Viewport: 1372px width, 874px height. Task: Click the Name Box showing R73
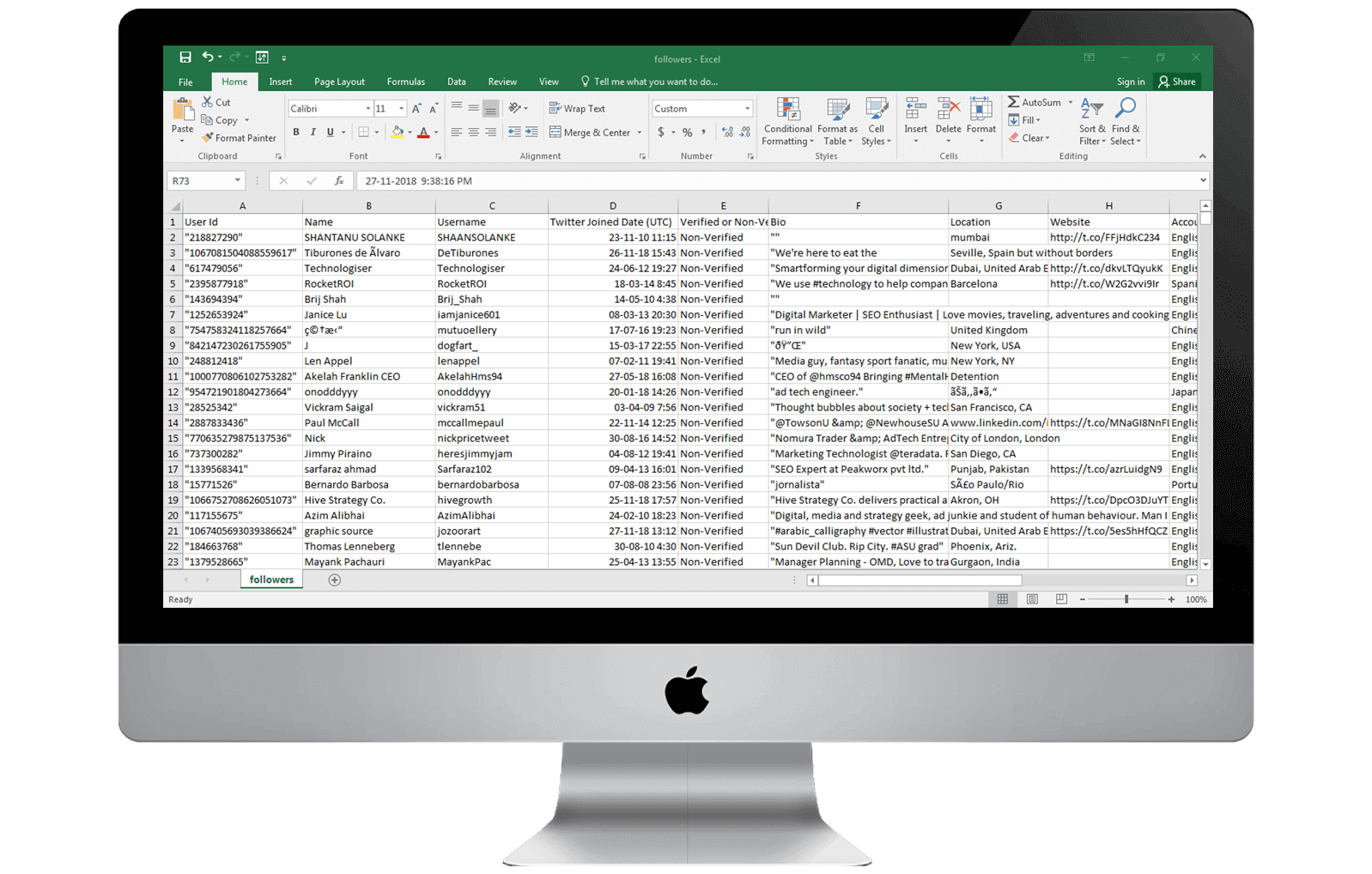206,181
